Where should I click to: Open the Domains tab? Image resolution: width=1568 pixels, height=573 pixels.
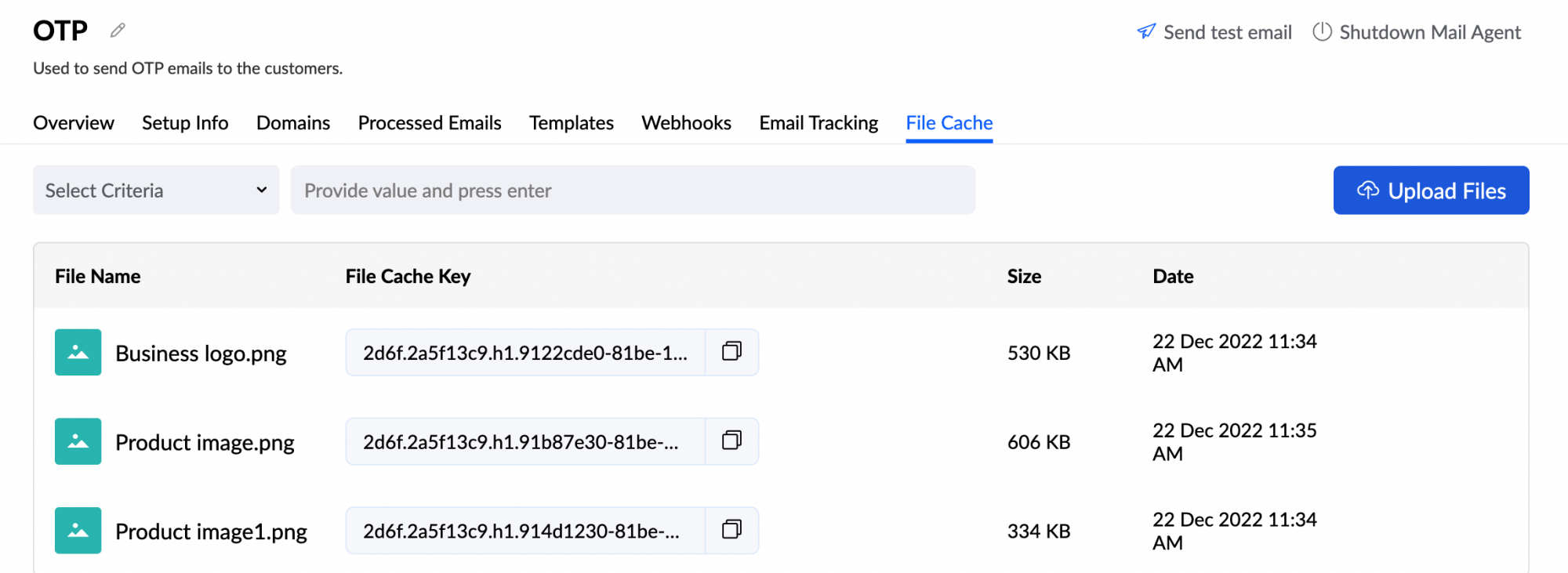[x=293, y=123]
